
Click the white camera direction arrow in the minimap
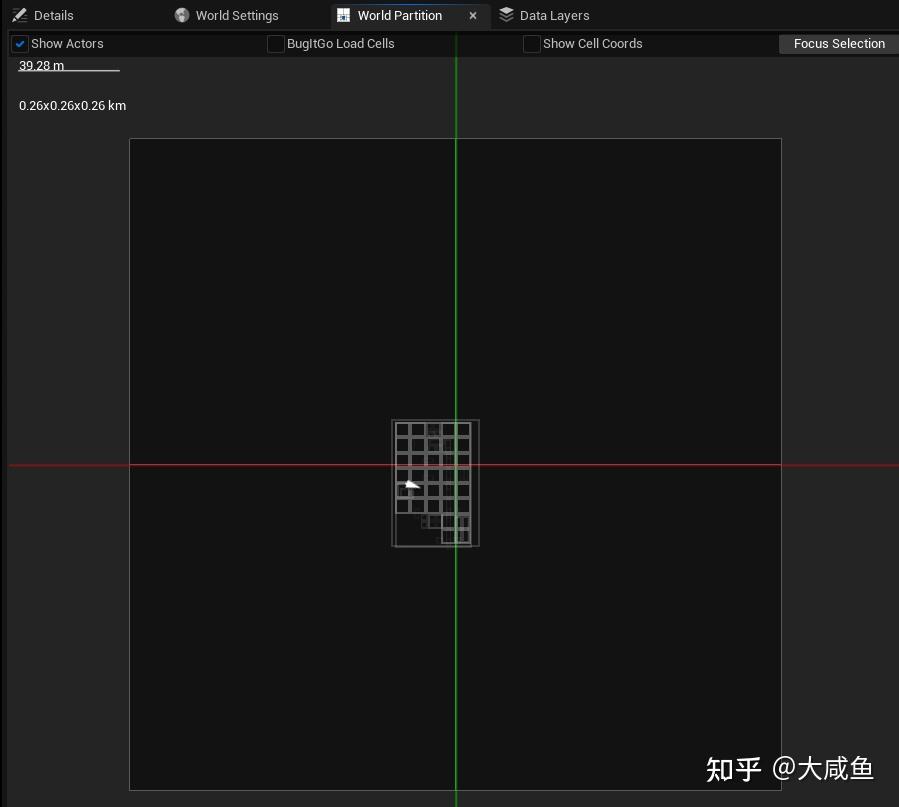coord(412,484)
